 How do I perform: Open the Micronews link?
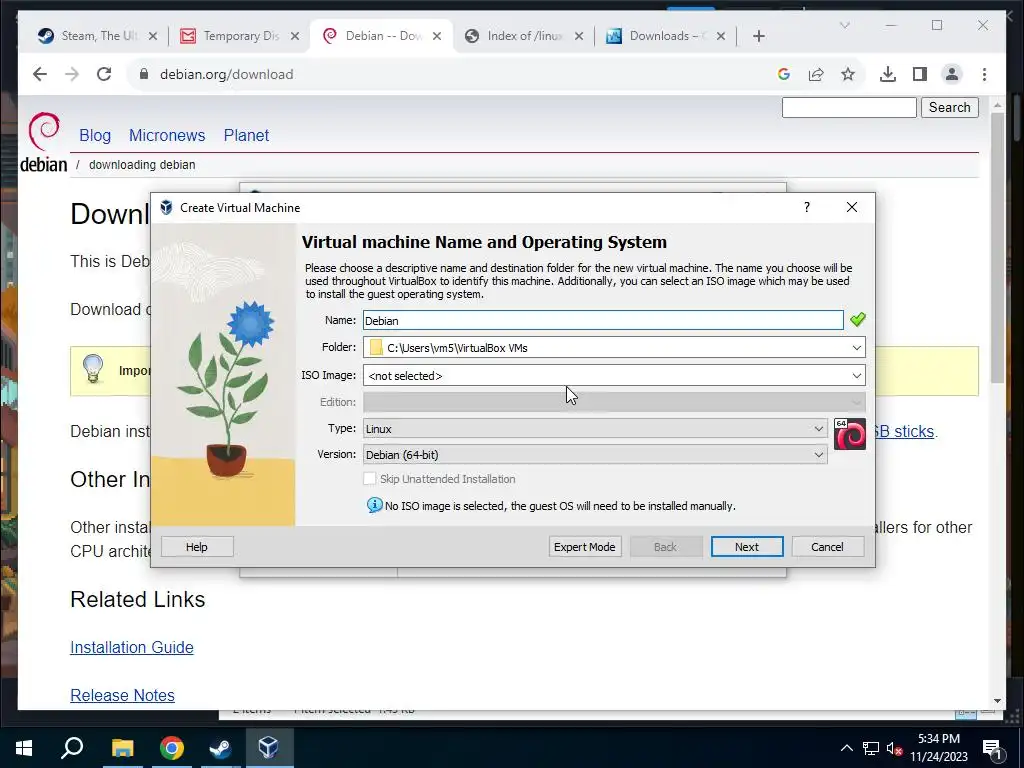(167, 135)
